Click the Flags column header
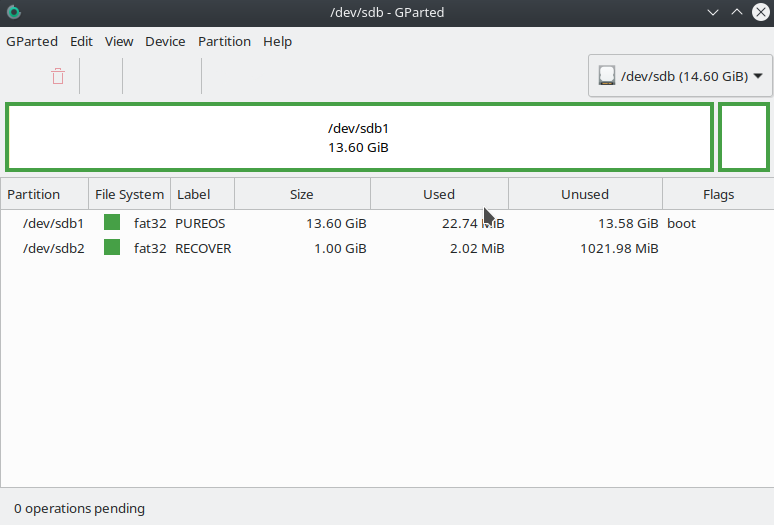The height and width of the screenshot is (525, 774). [718, 194]
